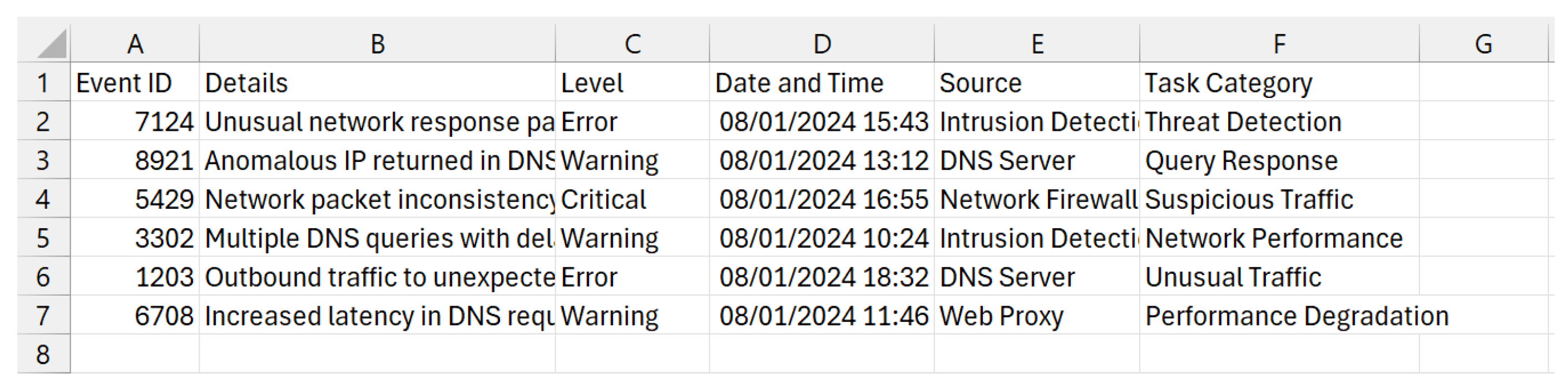Select column A header
The height and width of the screenshot is (383, 1568).
tap(135, 44)
